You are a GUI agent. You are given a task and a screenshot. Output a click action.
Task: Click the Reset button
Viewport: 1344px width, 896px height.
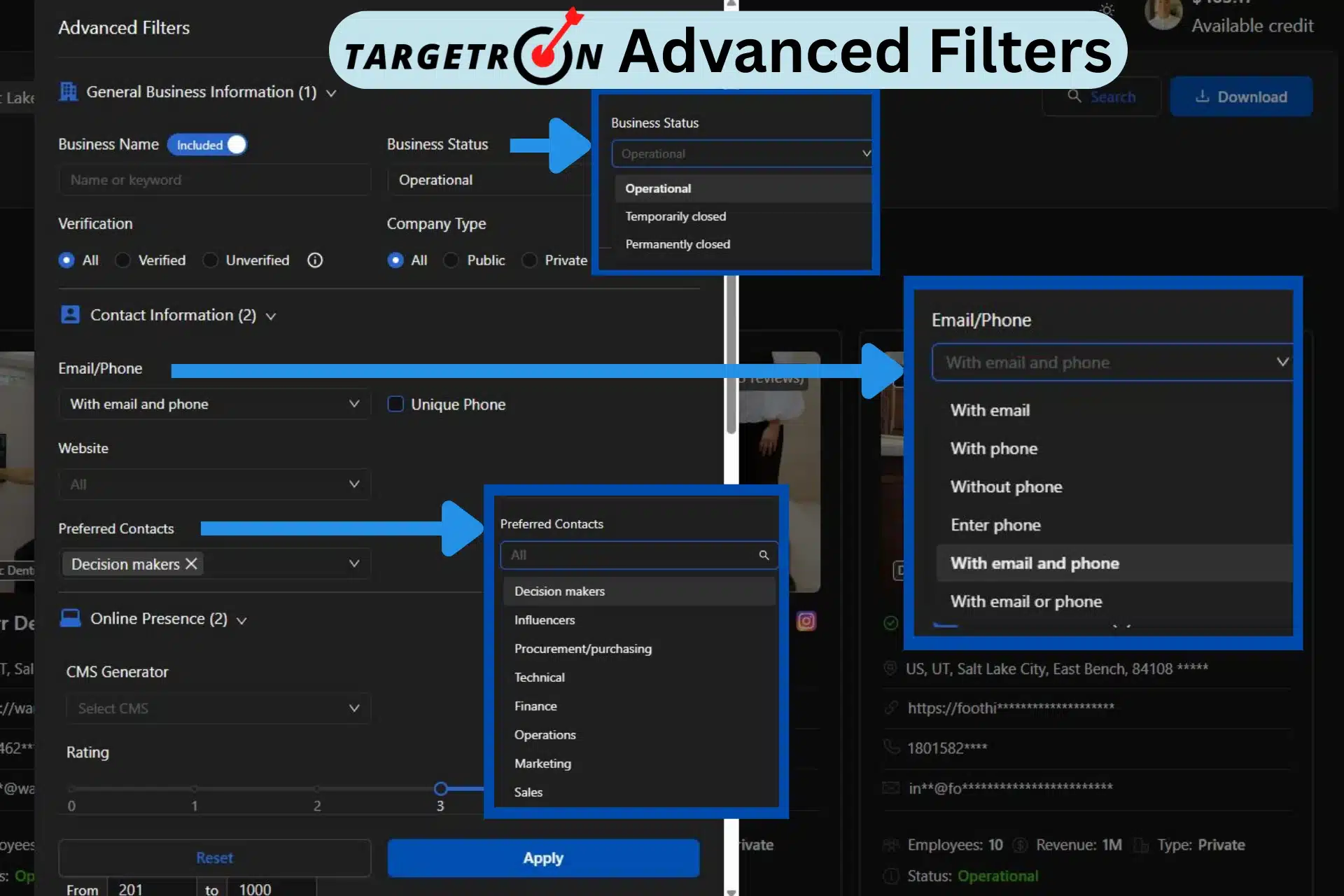(x=214, y=857)
